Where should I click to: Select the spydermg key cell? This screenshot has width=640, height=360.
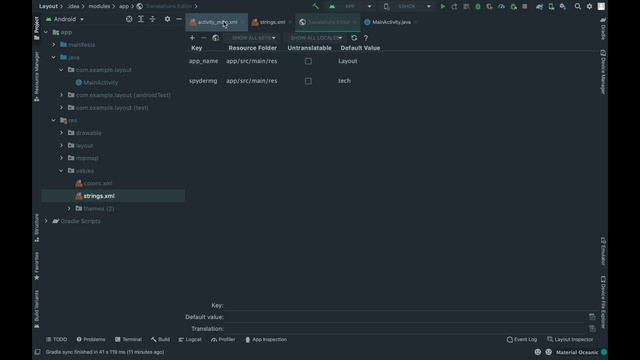tap(203, 81)
